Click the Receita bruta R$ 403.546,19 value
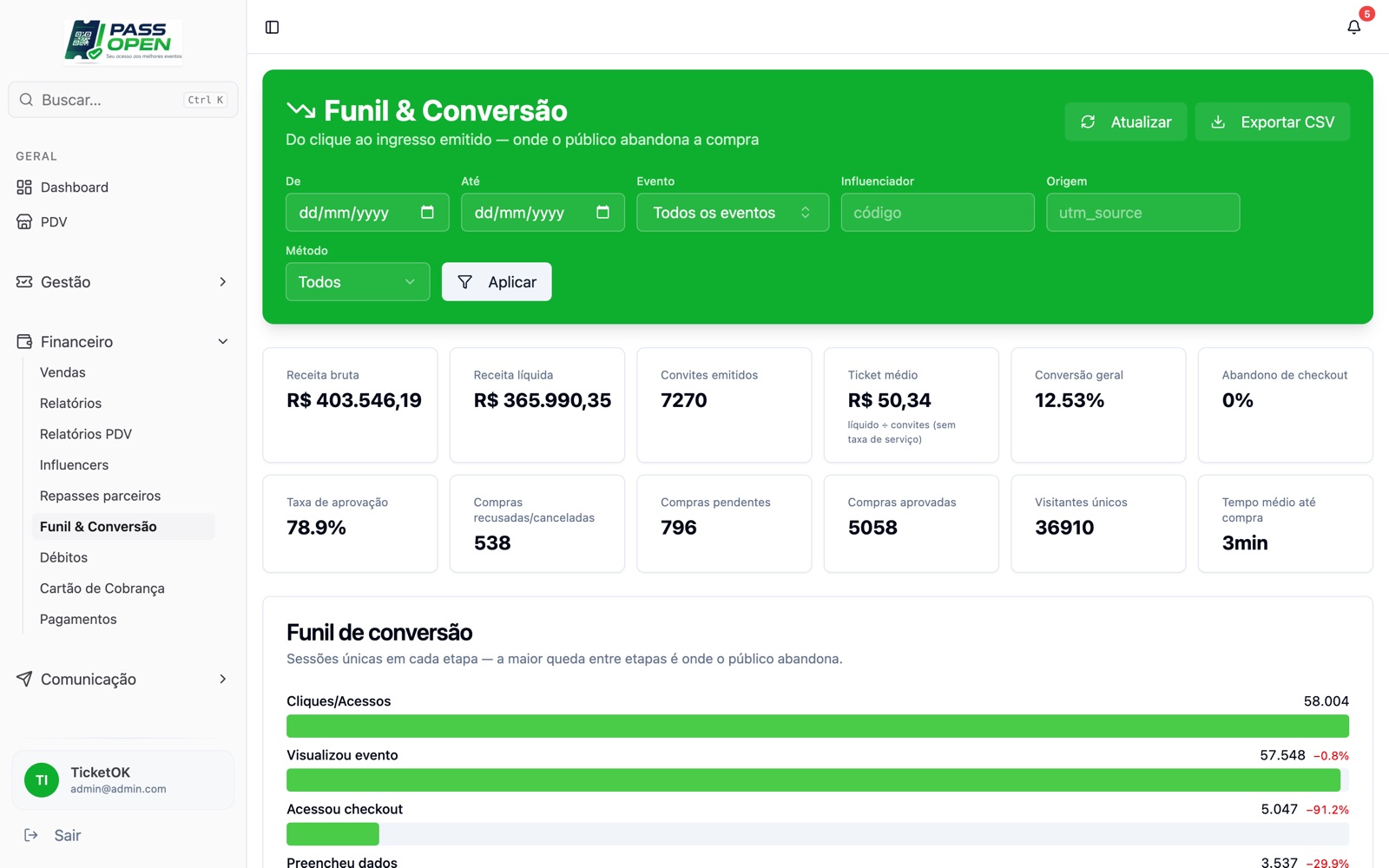This screenshot has width=1389, height=868. pos(354,400)
